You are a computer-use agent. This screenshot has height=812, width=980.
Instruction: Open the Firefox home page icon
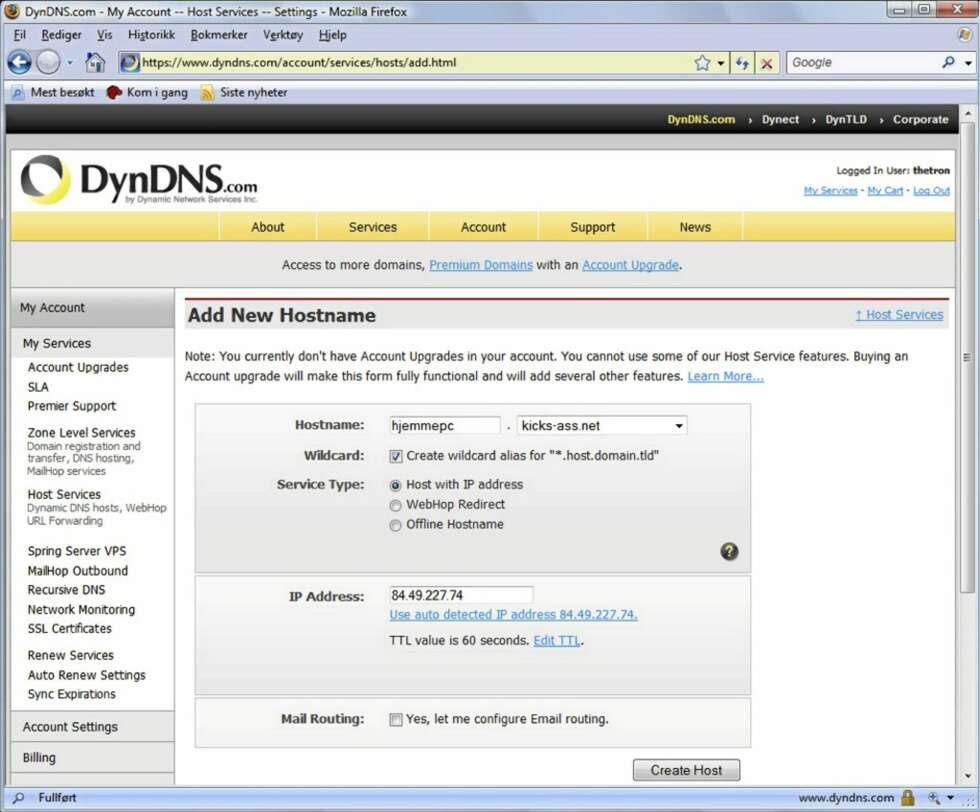tap(95, 63)
